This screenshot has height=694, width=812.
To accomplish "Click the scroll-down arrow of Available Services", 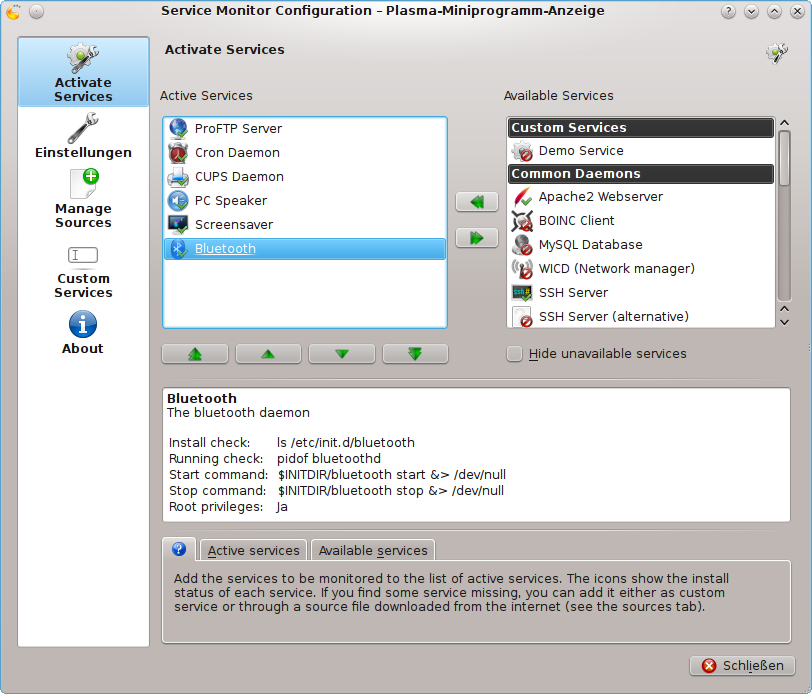I will point(783,321).
